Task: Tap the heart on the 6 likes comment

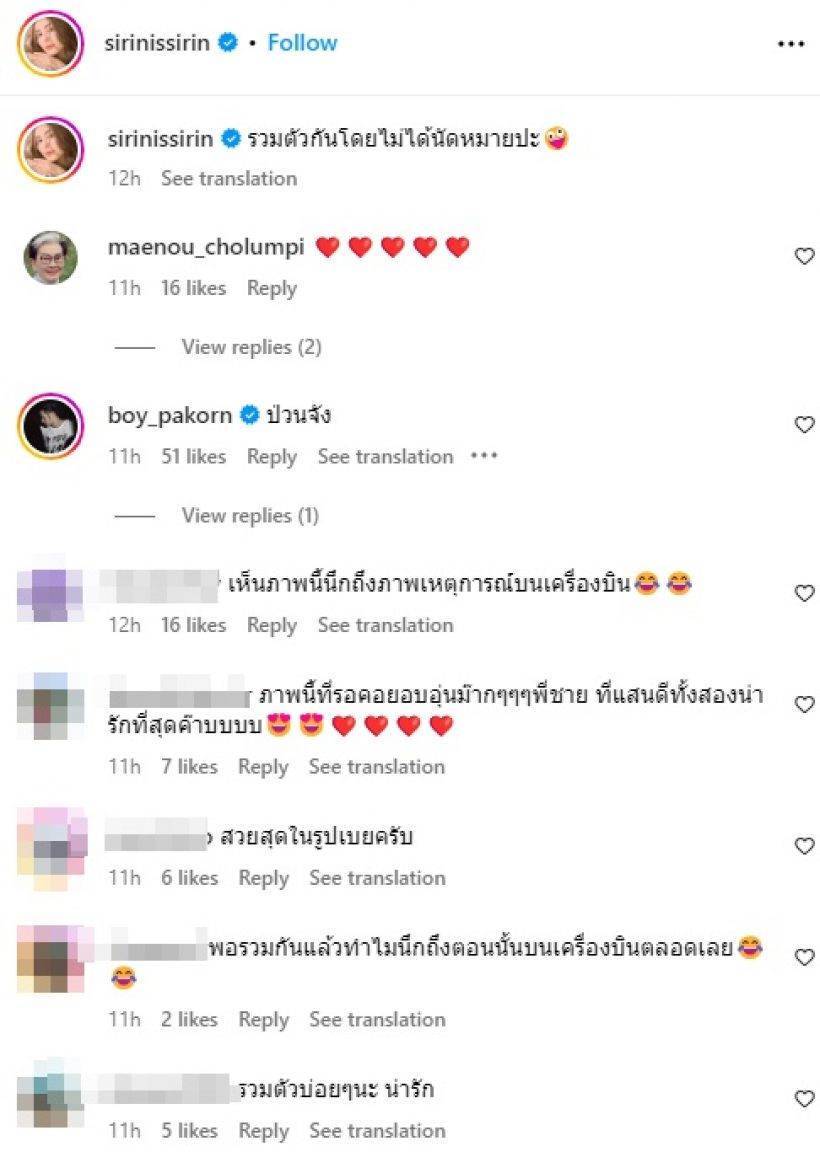Action: tap(804, 846)
